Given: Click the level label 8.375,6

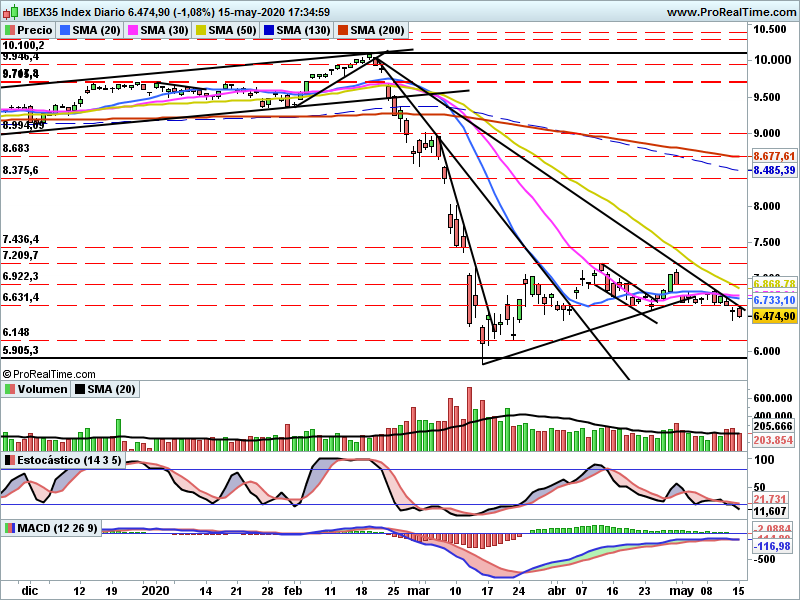Looking at the screenshot, I should [x=20, y=170].
